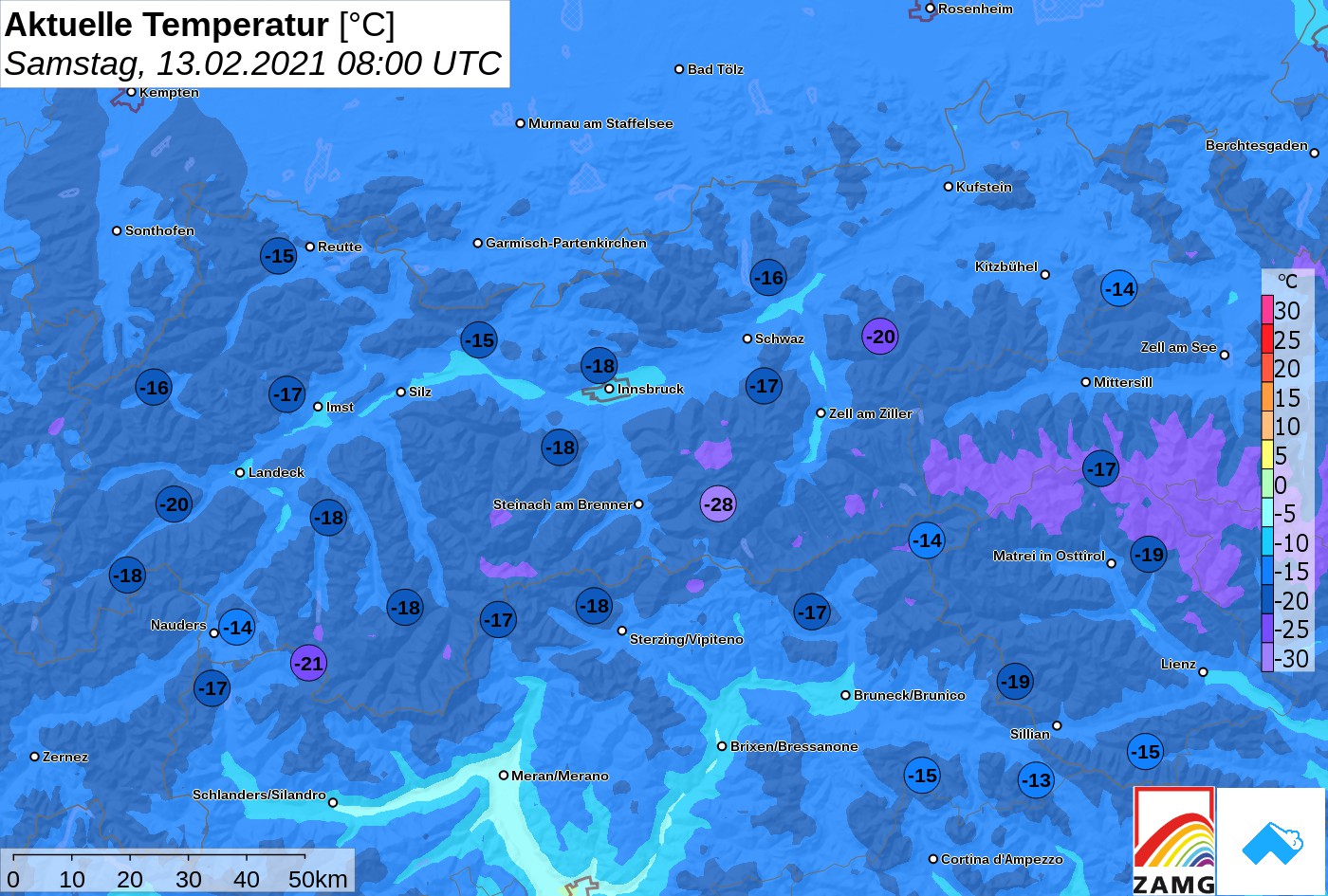Select the Murnau am Staffelsee label

click(x=600, y=123)
